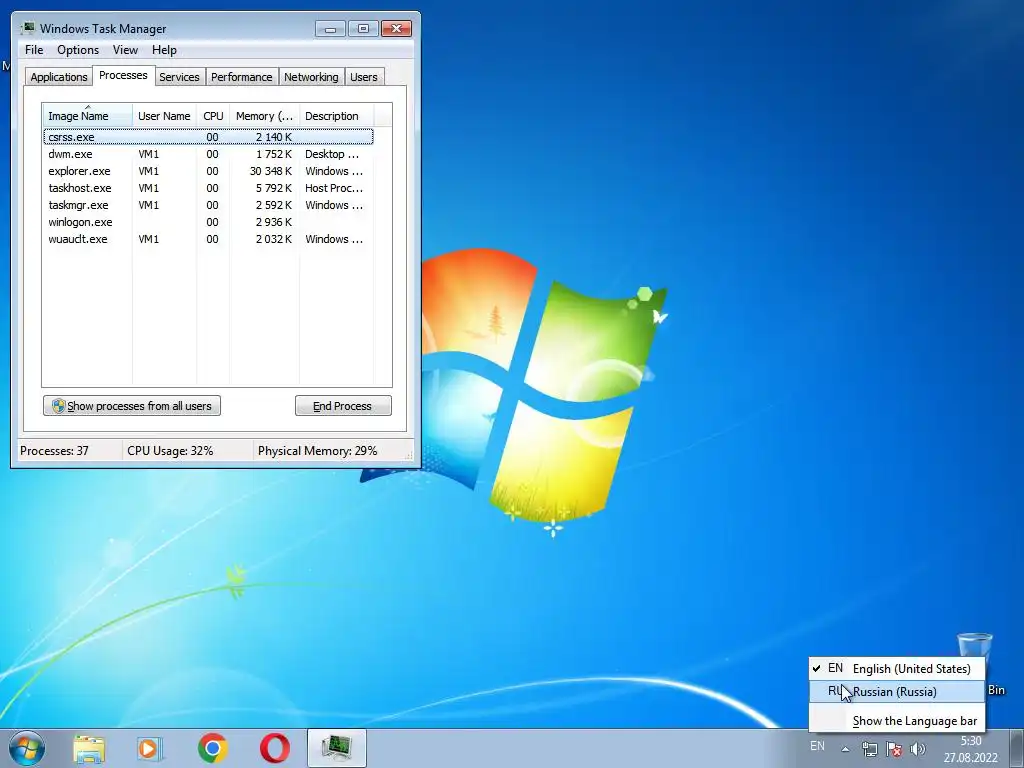The height and width of the screenshot is (768, 1024).
Task: Click the Task Manager title bar icon
Action: coord(28,28)
